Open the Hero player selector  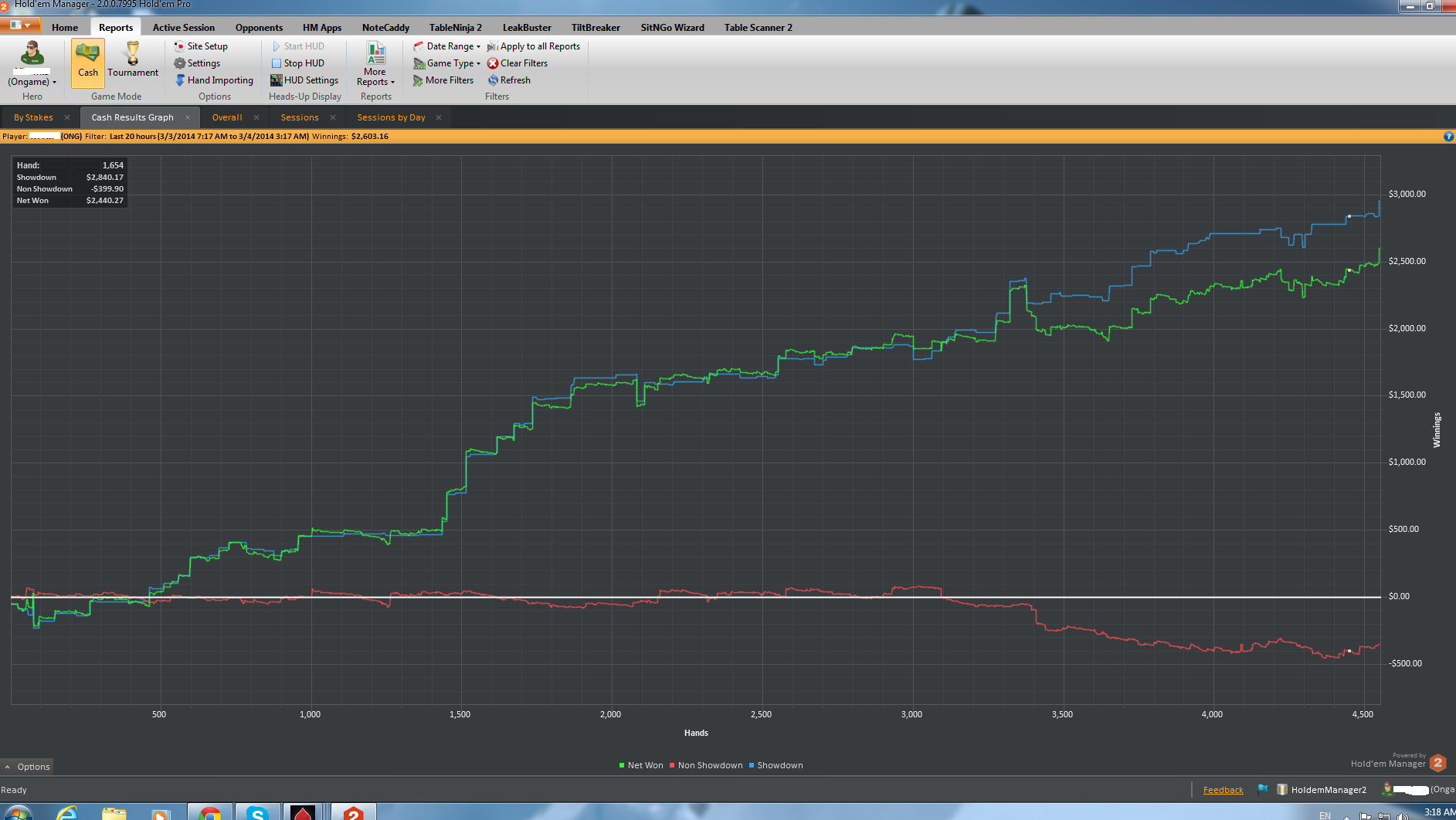tap(32, 63)
